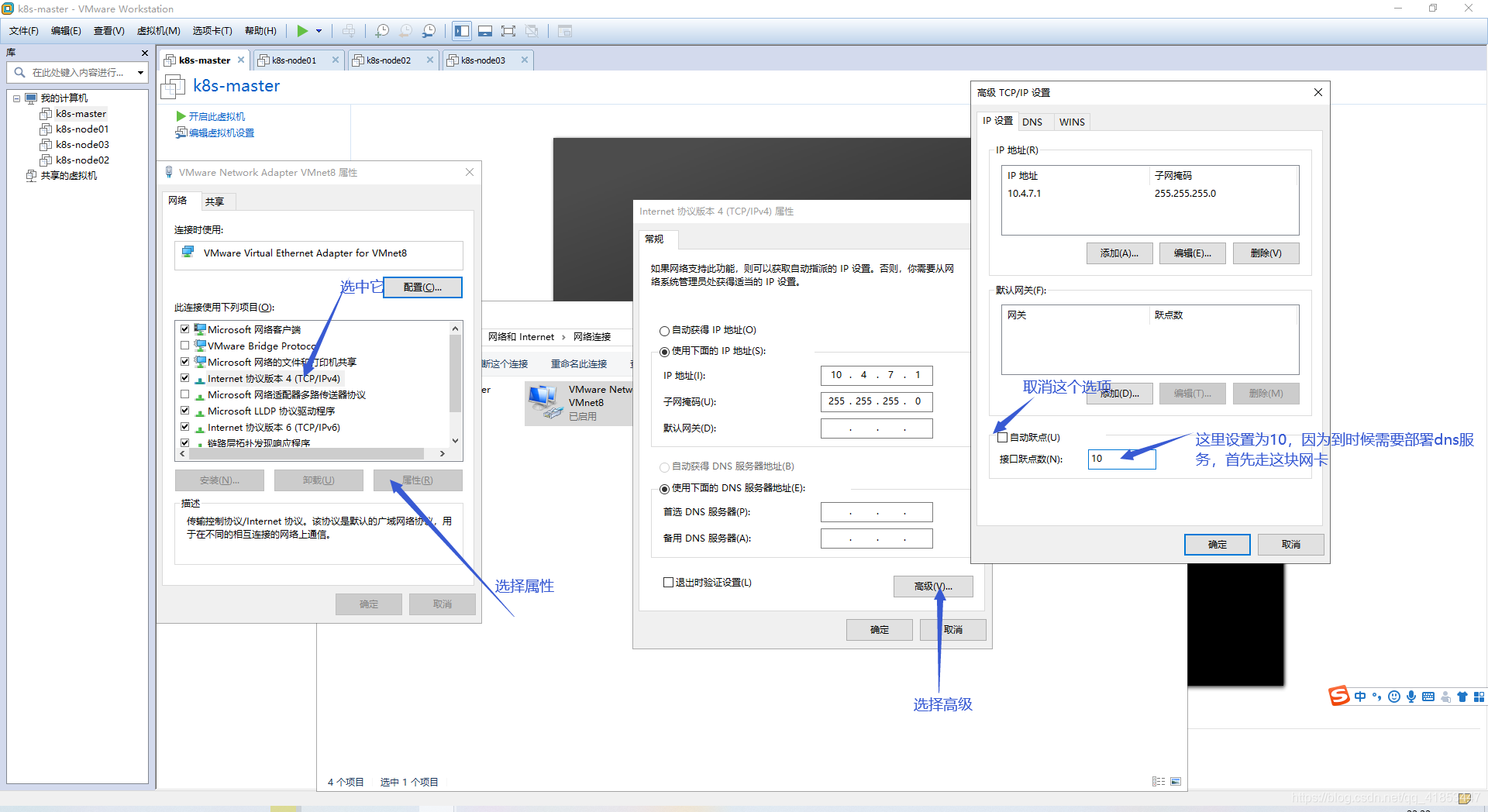The image size is (1488, 812).
Task: Click the Sogou input method S logo
Action: (x=1339, y=696)
